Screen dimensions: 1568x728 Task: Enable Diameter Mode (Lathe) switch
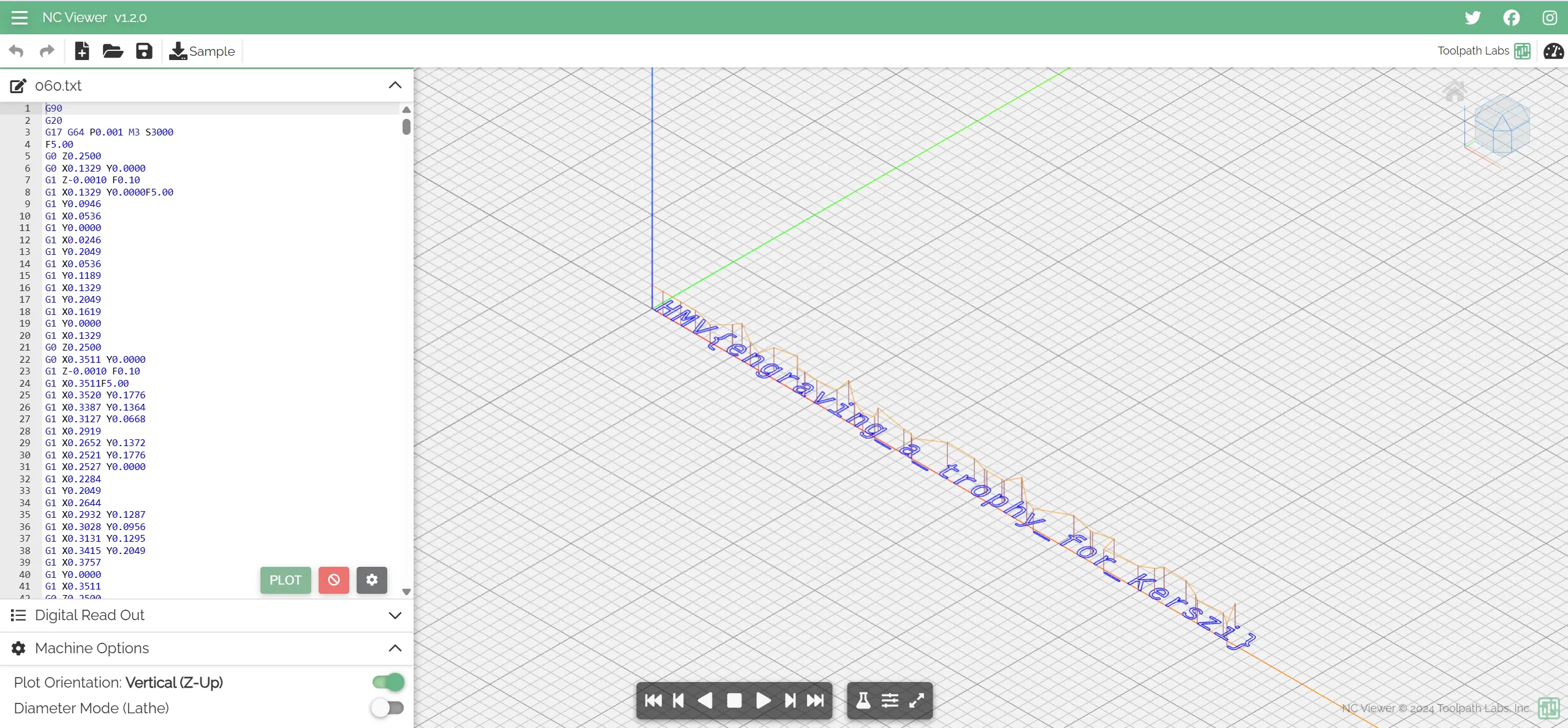point(388,708)
